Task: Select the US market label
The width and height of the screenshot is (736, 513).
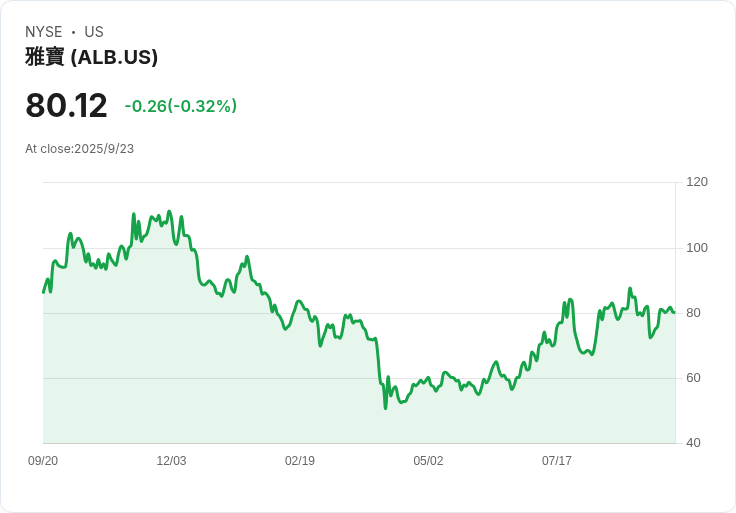Action: (x=94, y=32)
